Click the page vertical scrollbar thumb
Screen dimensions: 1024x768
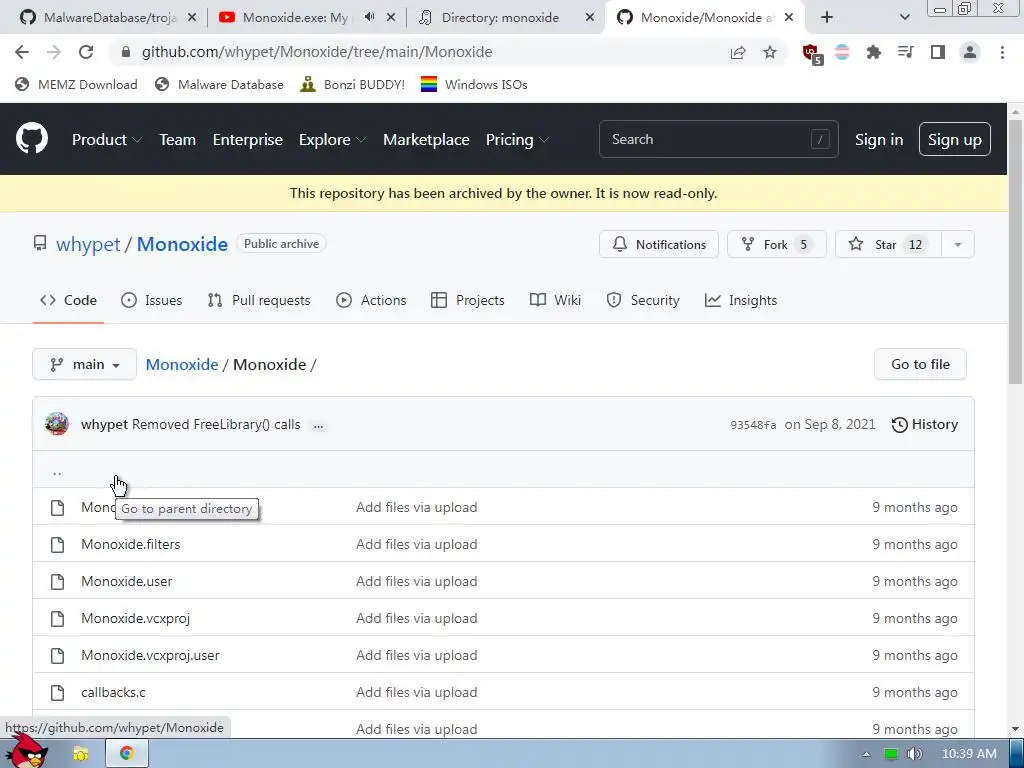pos(1015,252)
